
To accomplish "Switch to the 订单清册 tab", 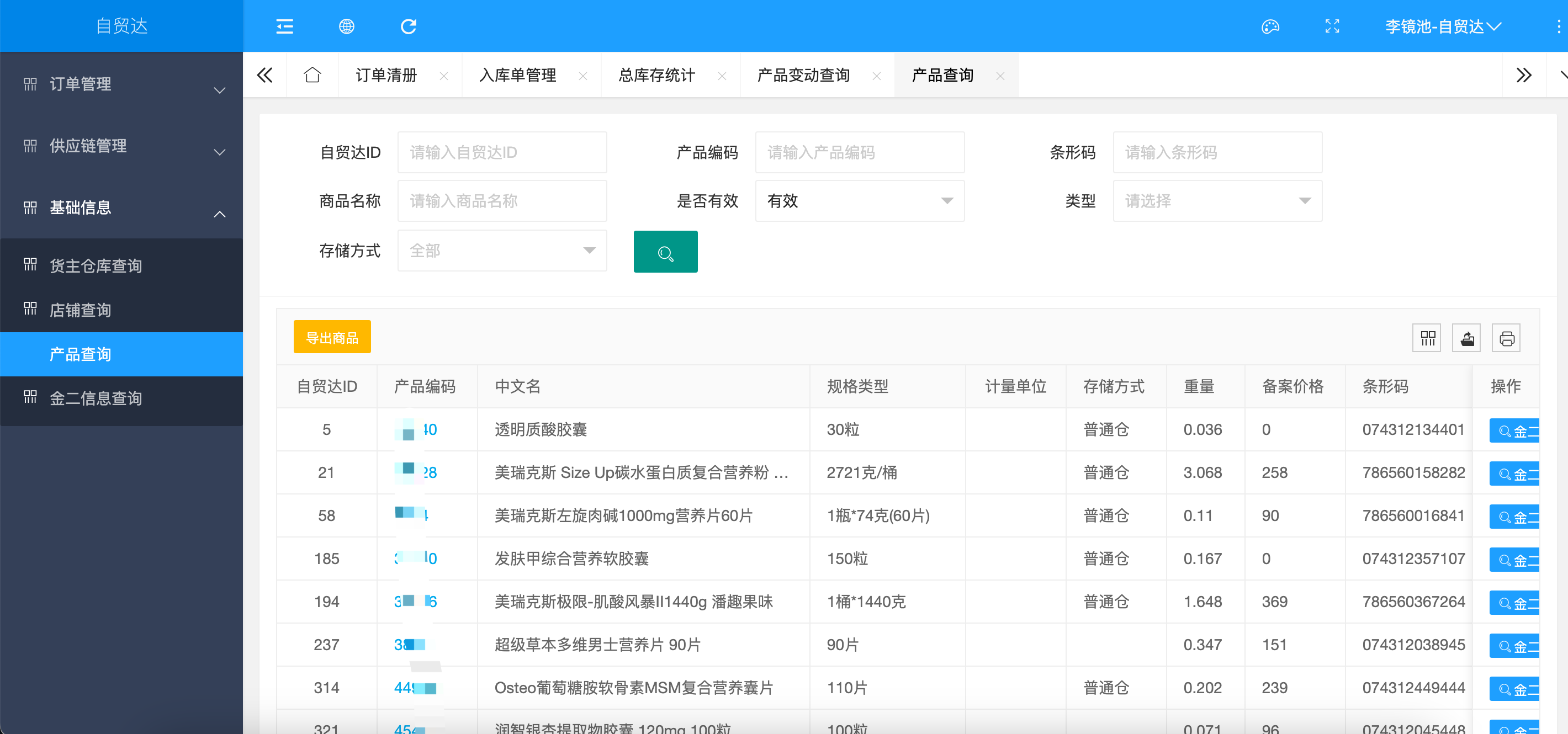I will pos(386,75).
